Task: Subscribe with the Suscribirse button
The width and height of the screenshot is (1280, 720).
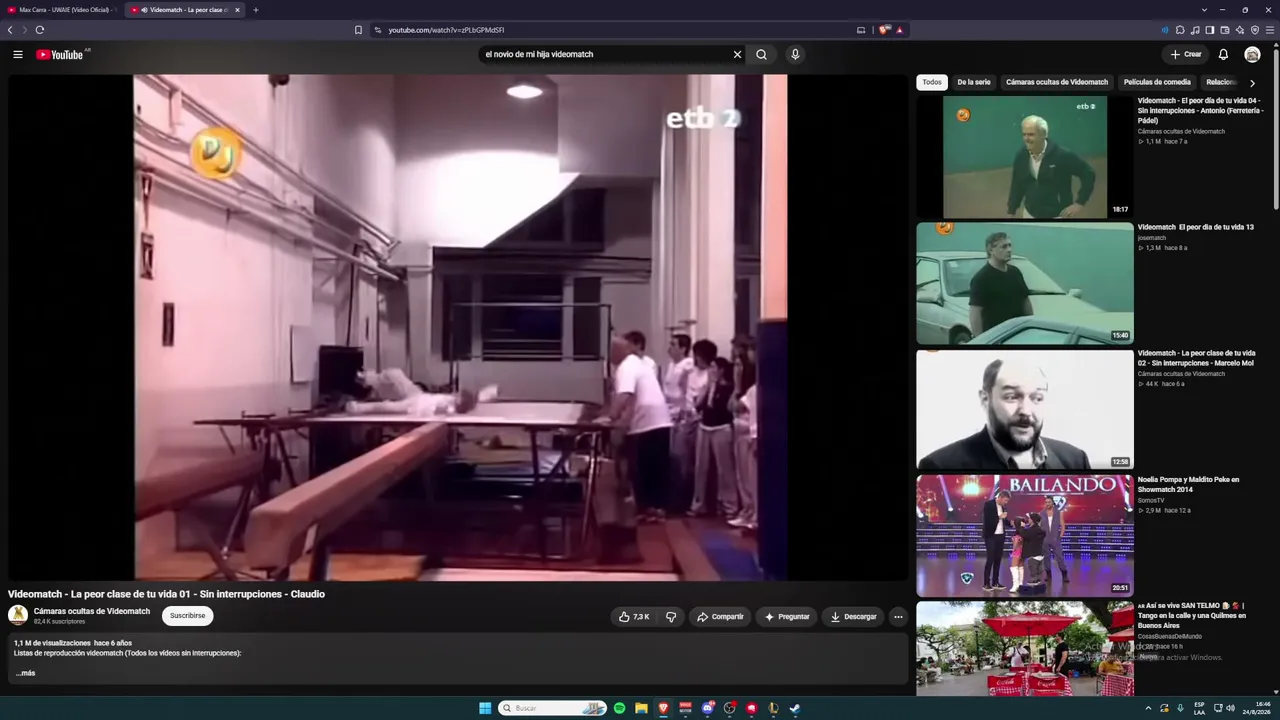Action: (188, 616)
